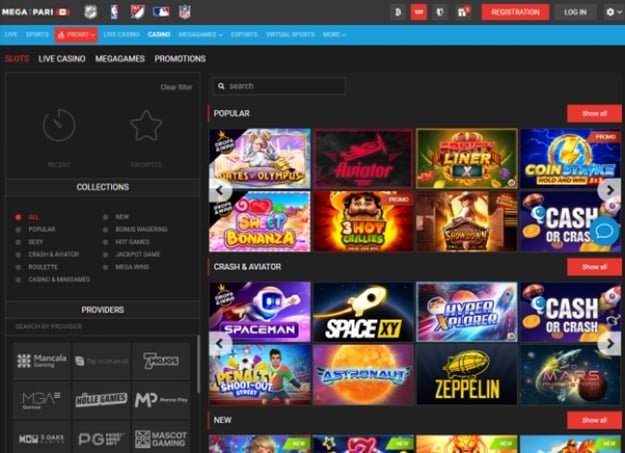Click Show all for CRASH & AVIATOR

coord(594,267)
